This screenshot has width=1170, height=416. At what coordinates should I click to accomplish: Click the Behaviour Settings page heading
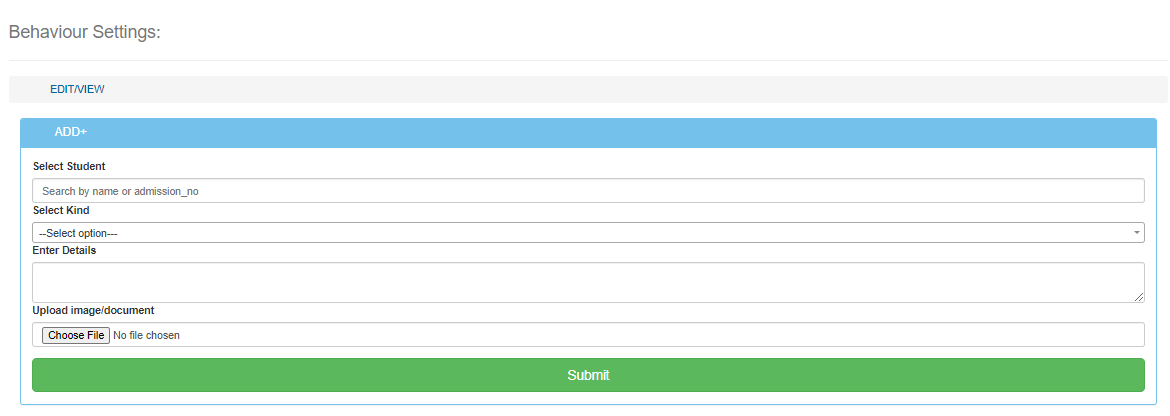coord(85,32)
